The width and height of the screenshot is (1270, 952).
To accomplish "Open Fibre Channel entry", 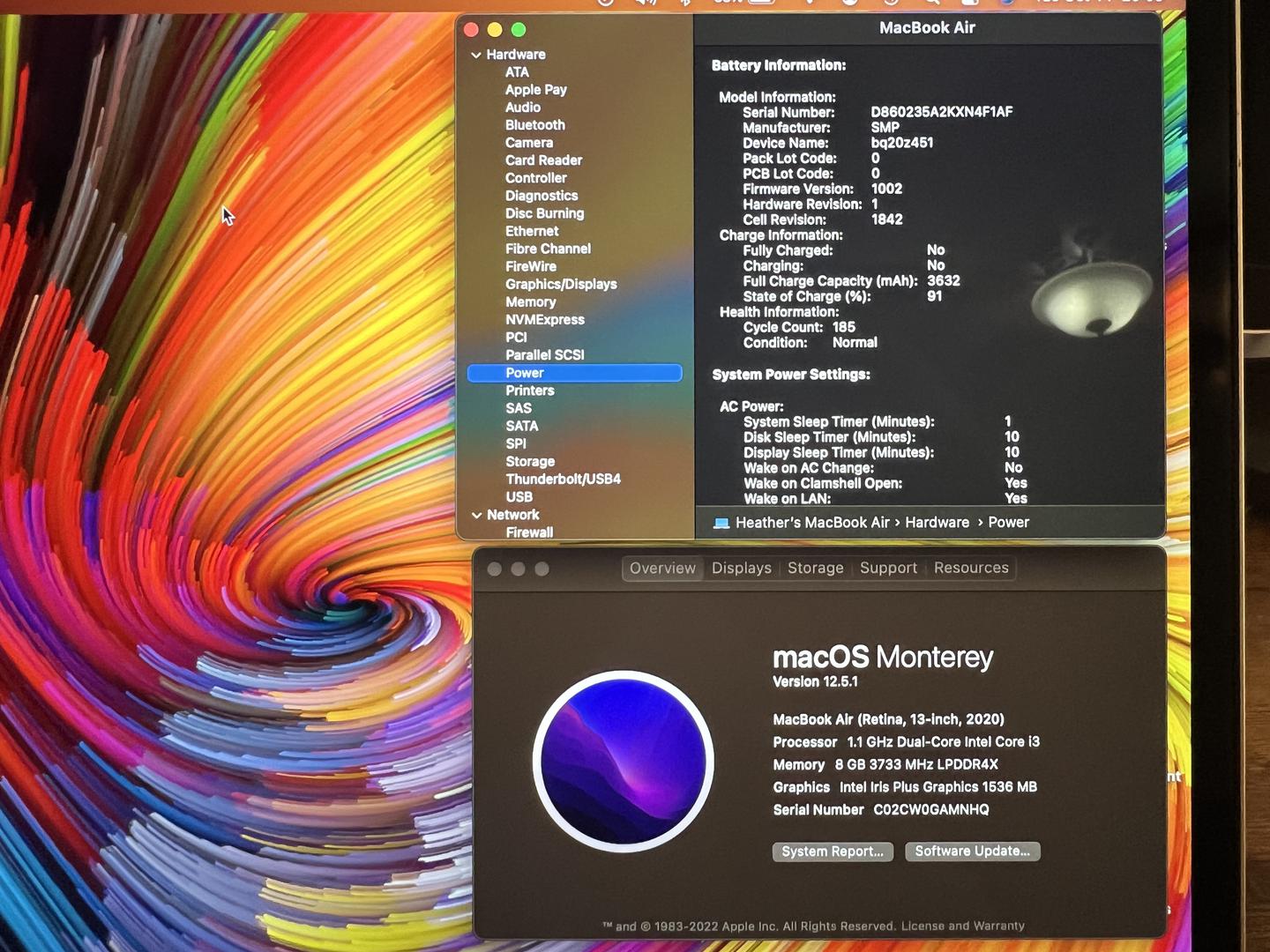I will coord(548,249).
